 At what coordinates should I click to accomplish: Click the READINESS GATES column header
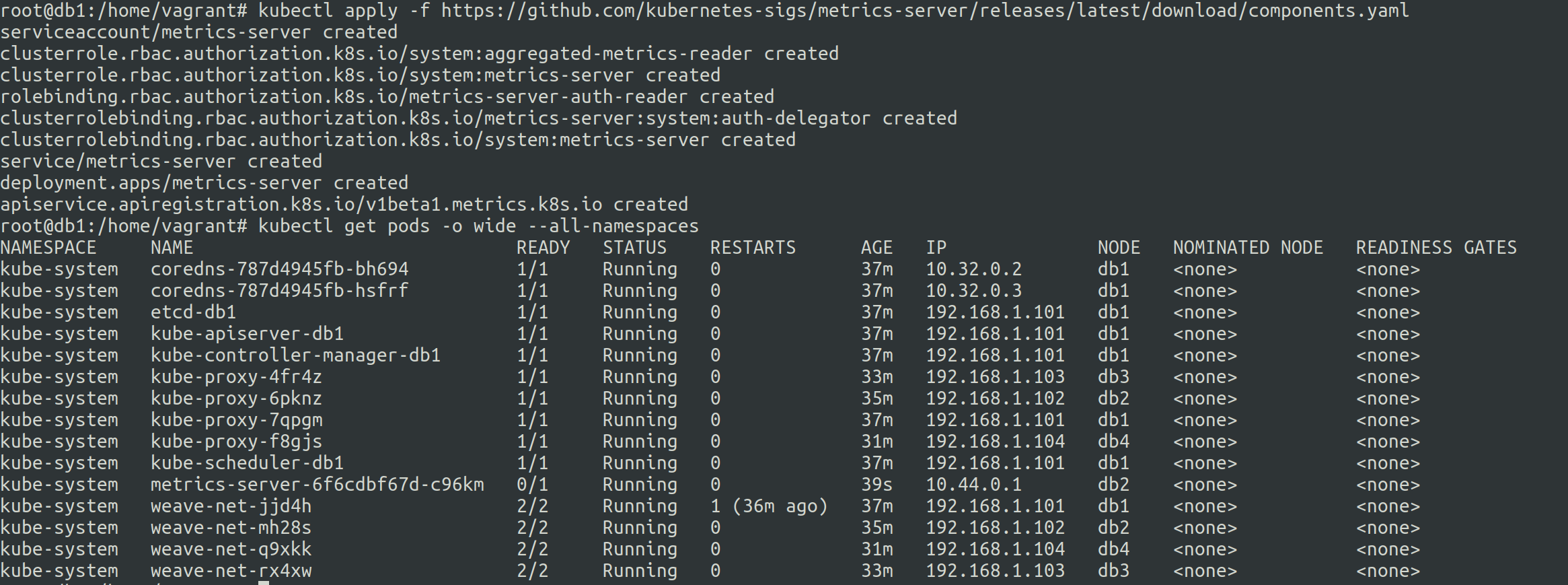click(1435, 248)
